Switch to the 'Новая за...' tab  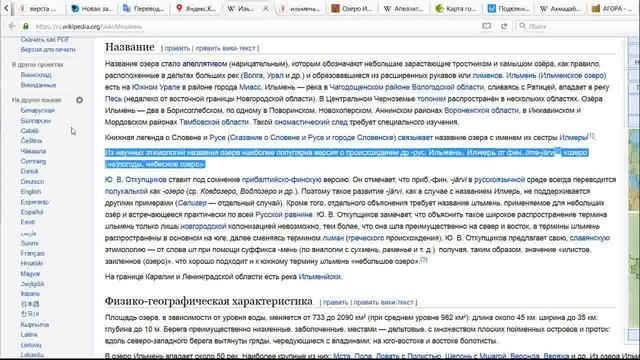coord(92,8)
